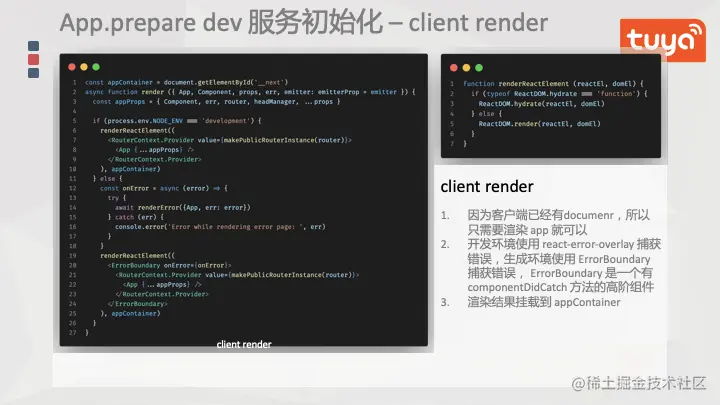Click code line 8 '<App {...appProps} />'

click(x=154, y=150)
